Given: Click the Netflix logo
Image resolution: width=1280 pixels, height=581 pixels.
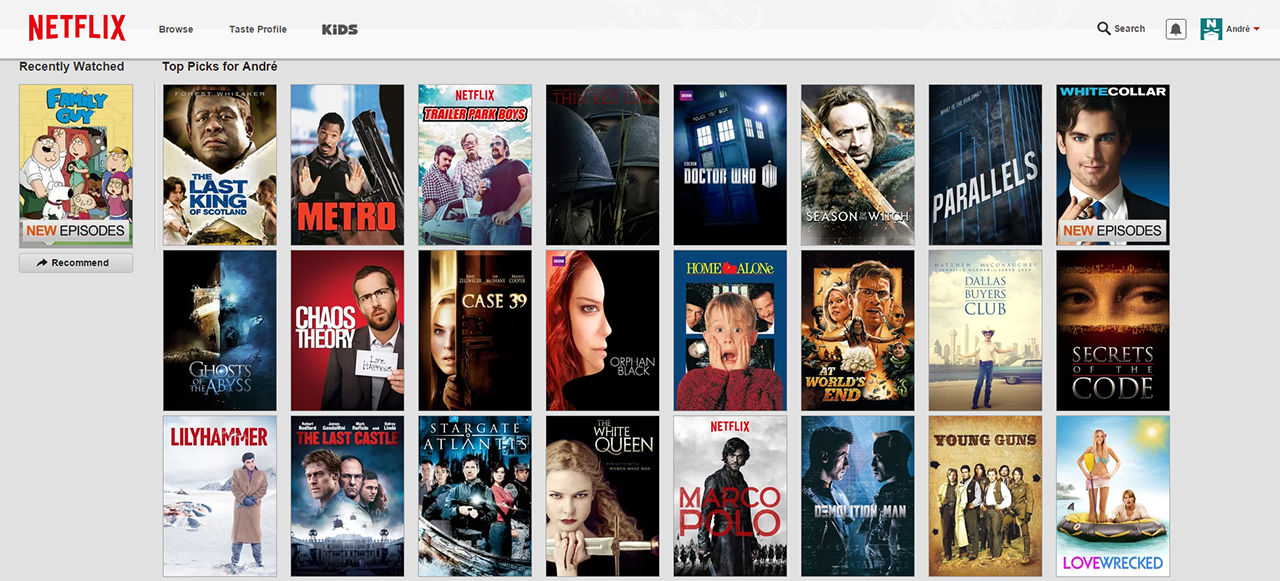Looking at the screenshot, I should (x=76, y=27).
